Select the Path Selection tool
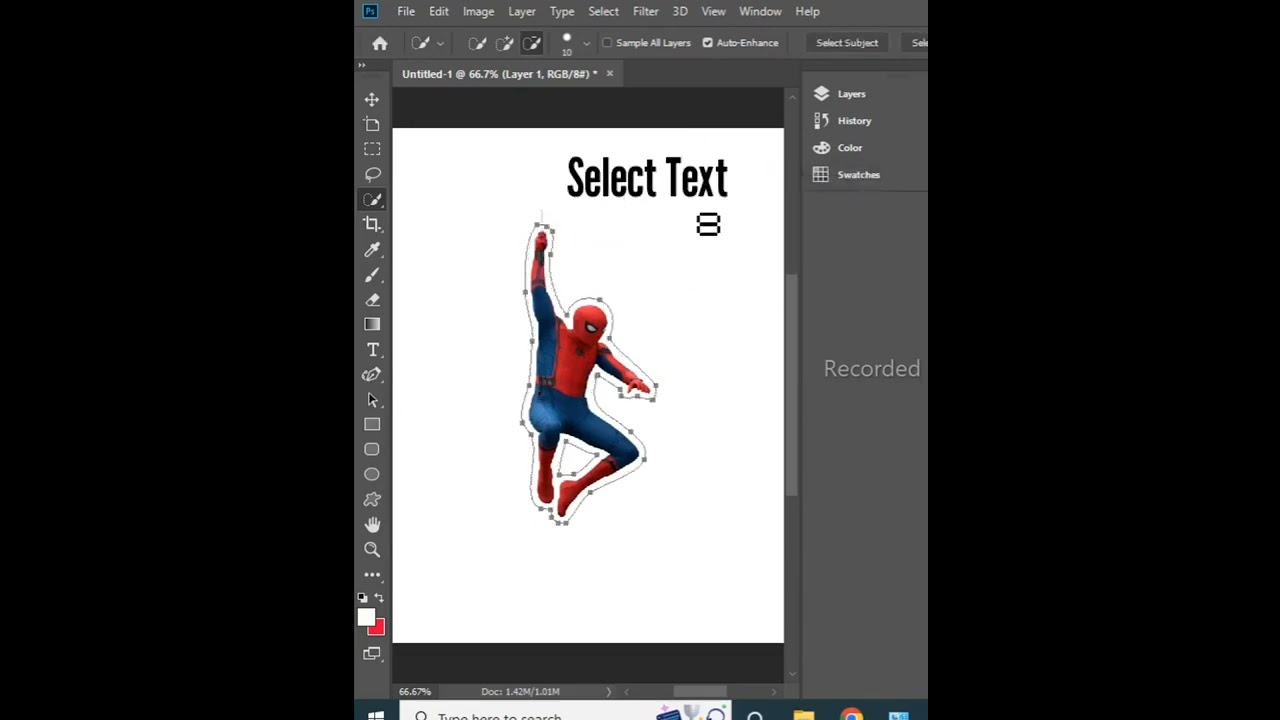Viewport: 1280px width, 720px height. pyautogui.click(x=372, y=399)
